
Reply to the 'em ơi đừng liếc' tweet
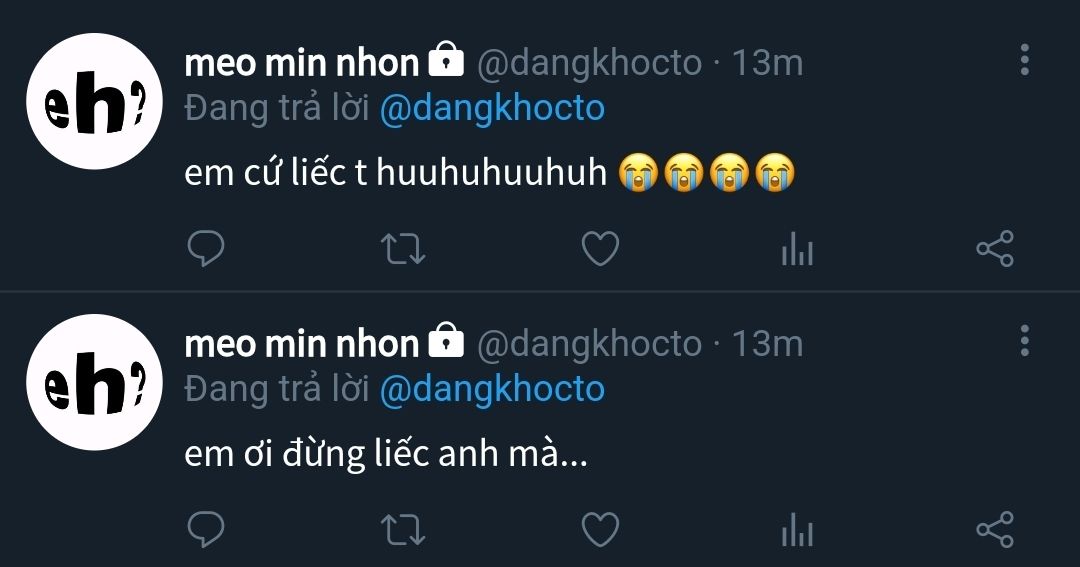tap(206, 529)
